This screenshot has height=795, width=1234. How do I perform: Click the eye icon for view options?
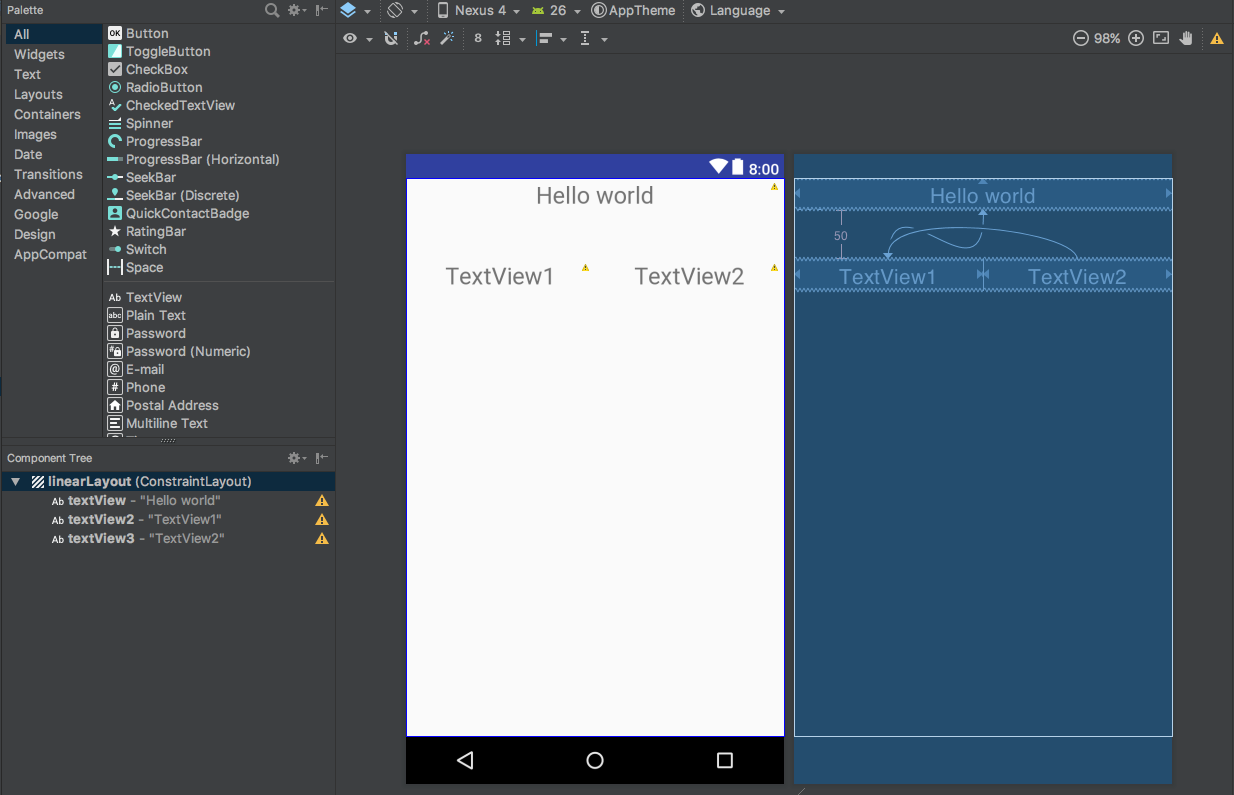[349, 38]
